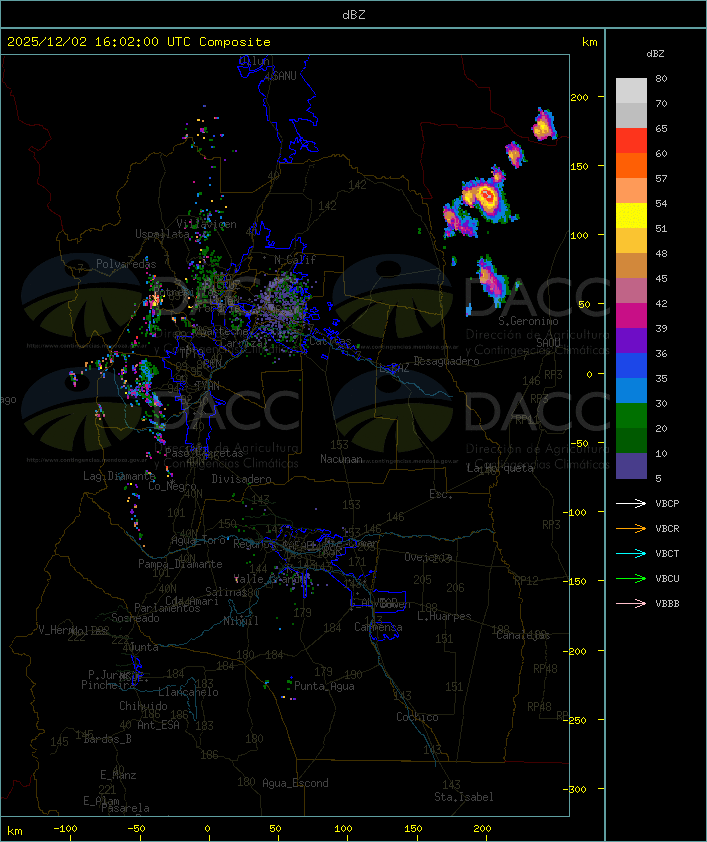
Task: Click the cyan VBCT arrow icon
Action: tap(631, 554)
